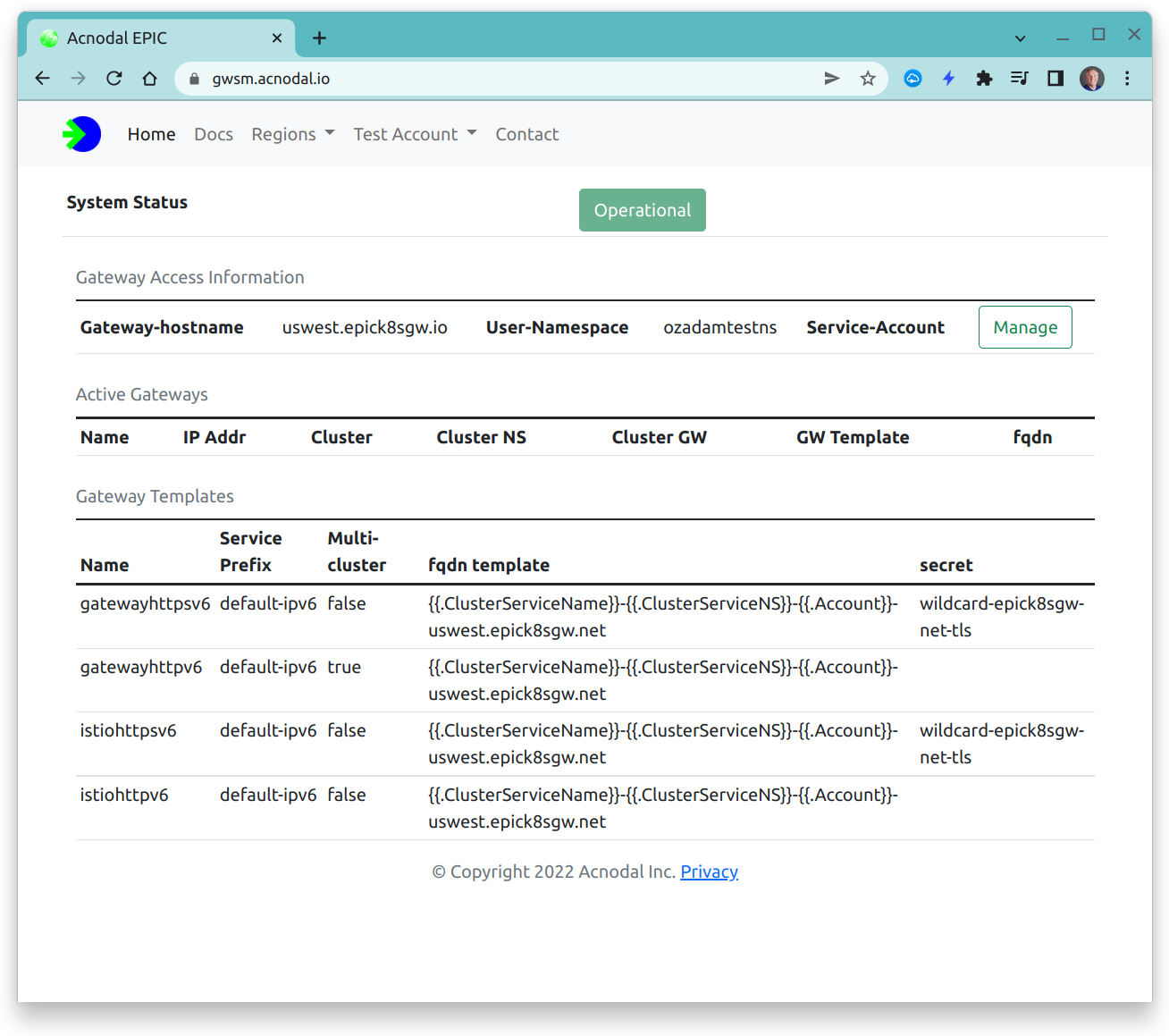Click the browser forward arrow
The image size is (1169, 1036).
(x=78, y=79)
